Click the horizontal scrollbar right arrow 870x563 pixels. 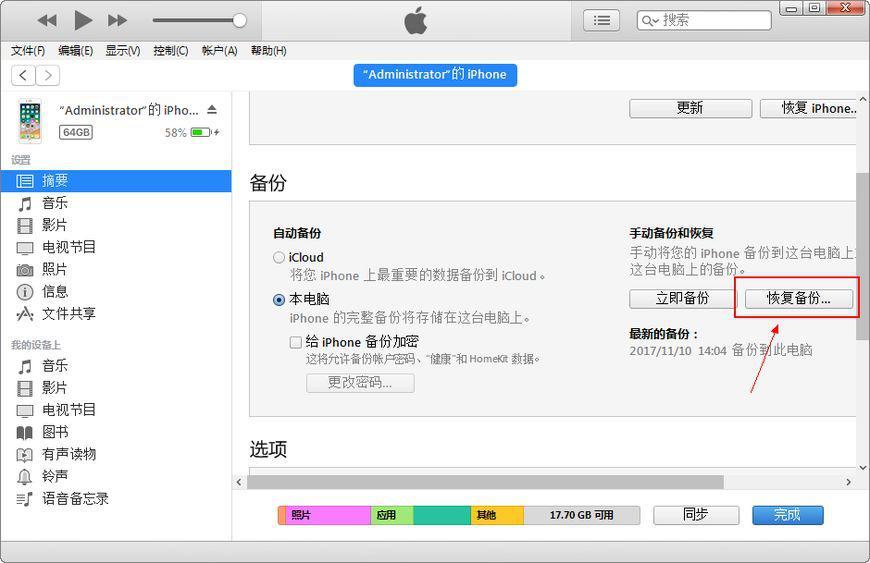[848, 482]
